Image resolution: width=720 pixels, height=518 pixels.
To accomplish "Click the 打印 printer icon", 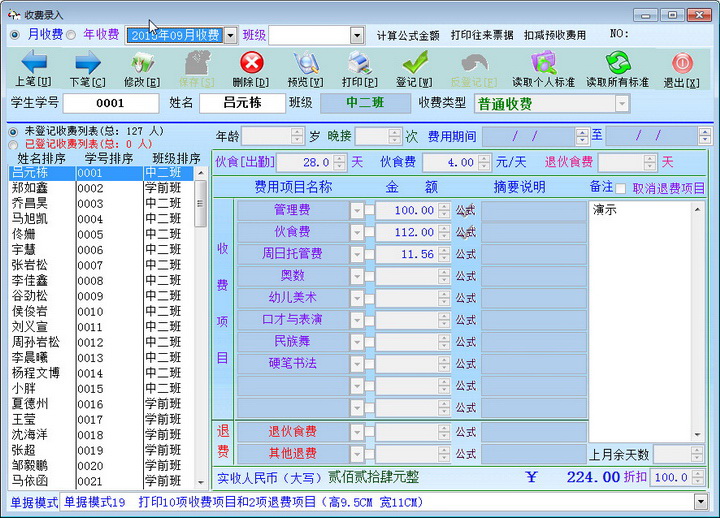I will pyautogui.click(x=360, y=62).
